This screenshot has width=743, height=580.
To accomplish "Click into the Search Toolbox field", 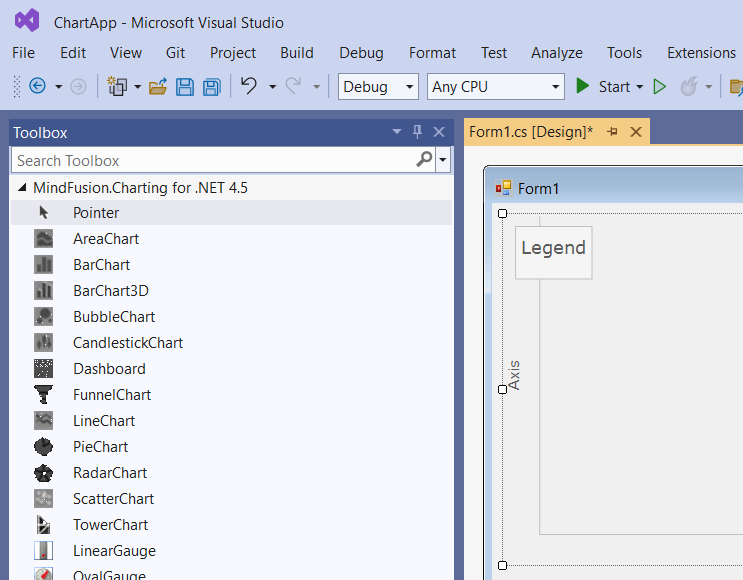I will click(213, 160).
